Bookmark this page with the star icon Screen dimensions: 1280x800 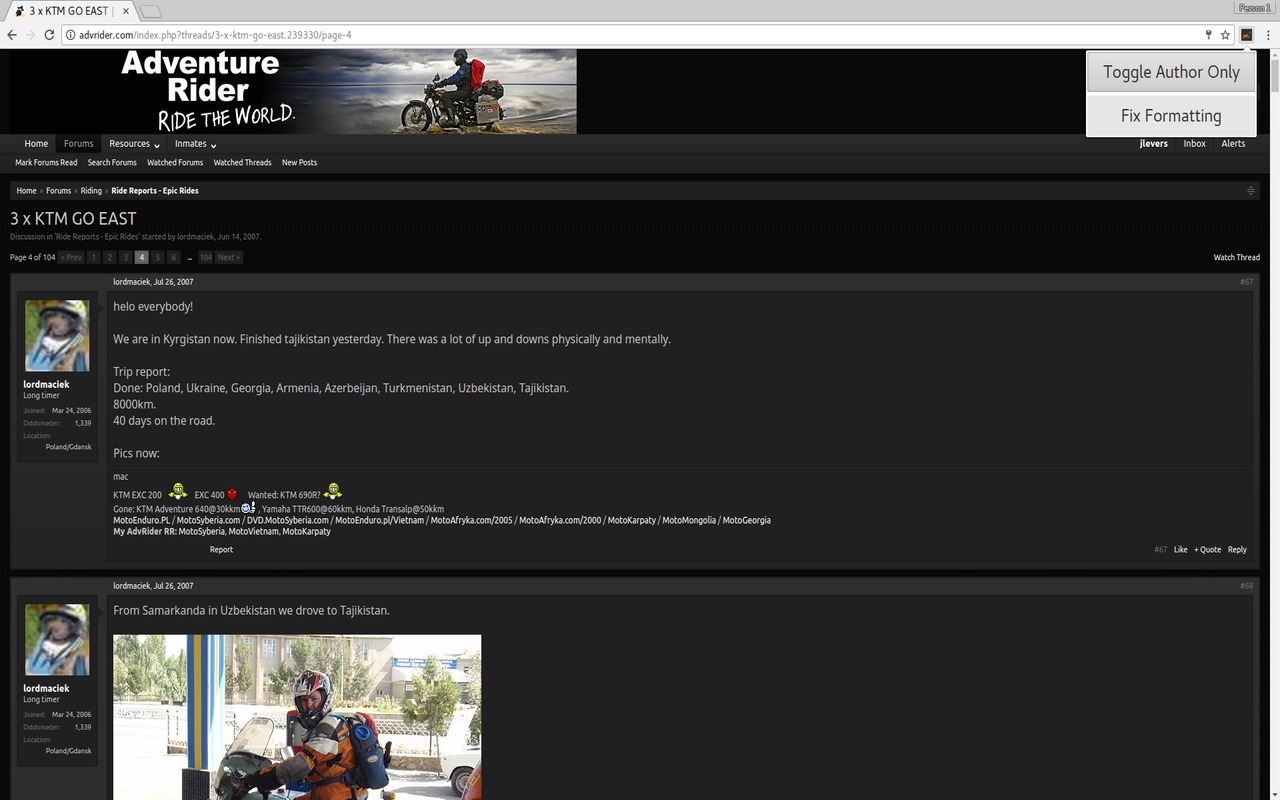[1225, 35]
